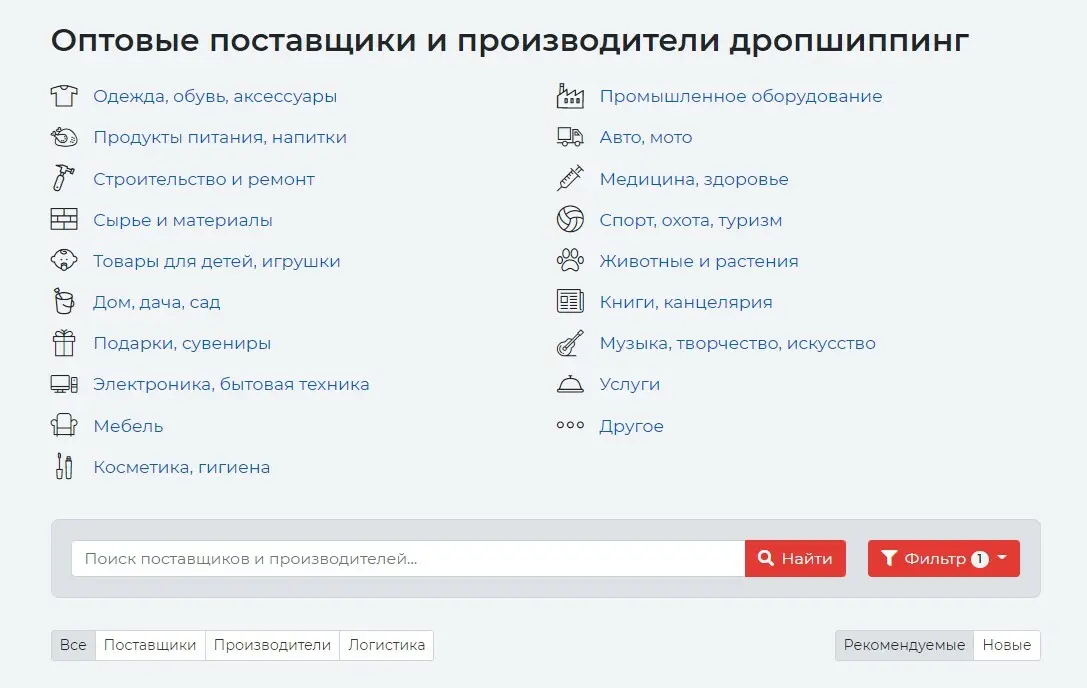Go to Строительство и ремонт
This screenshot has width=1087, height=688.
204,179
